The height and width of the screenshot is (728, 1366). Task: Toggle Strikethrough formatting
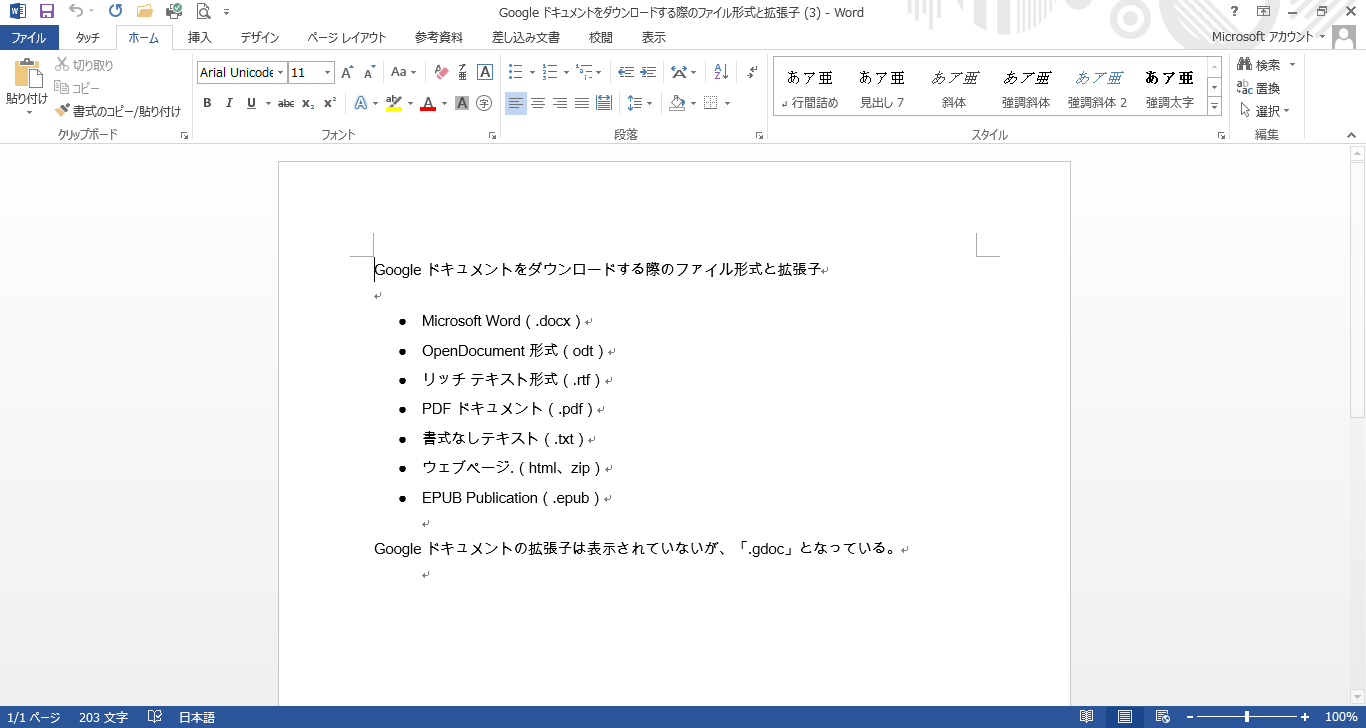tap(286, 103)
